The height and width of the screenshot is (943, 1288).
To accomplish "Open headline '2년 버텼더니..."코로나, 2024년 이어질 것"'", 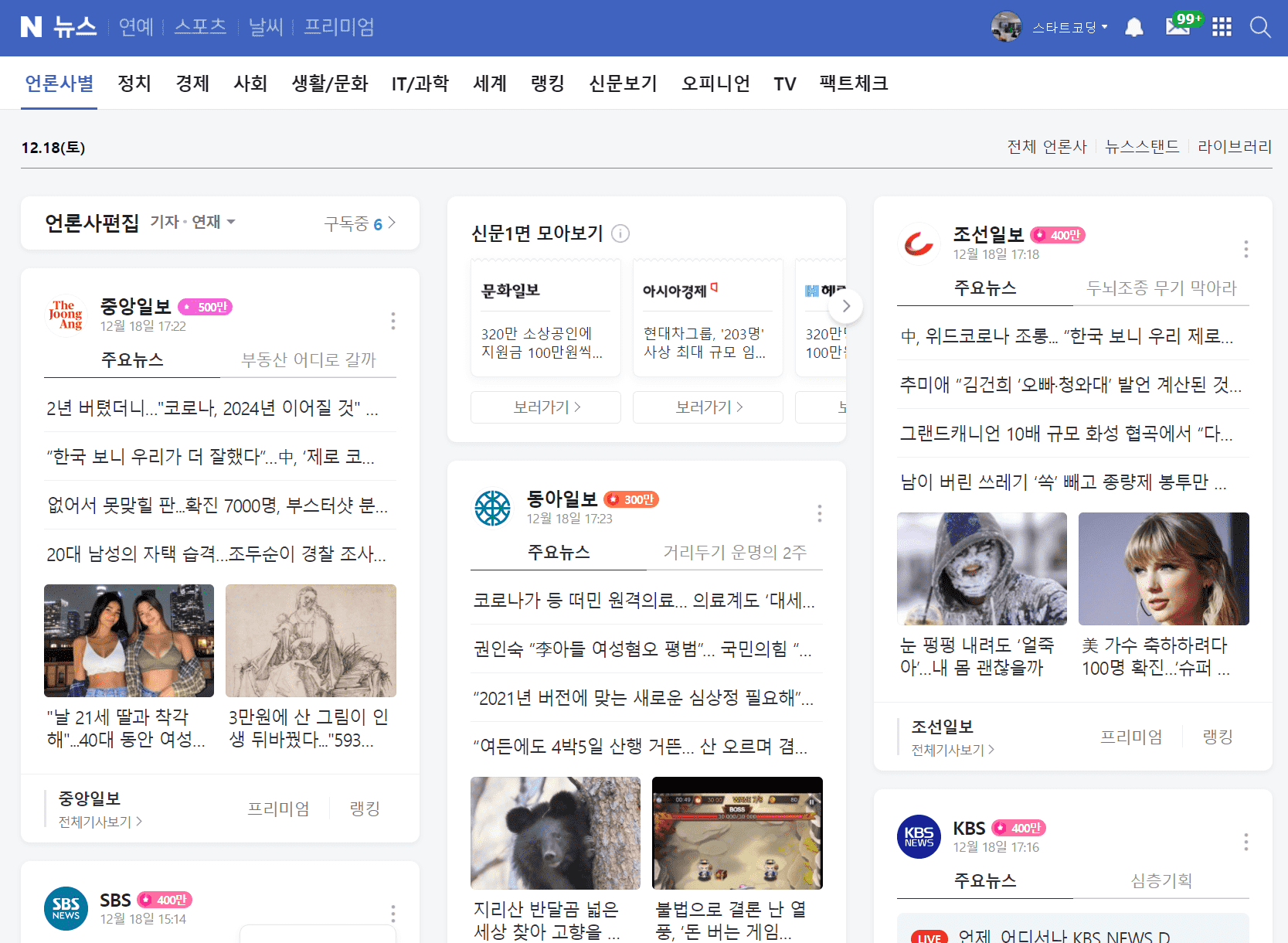I will [212, 408].
